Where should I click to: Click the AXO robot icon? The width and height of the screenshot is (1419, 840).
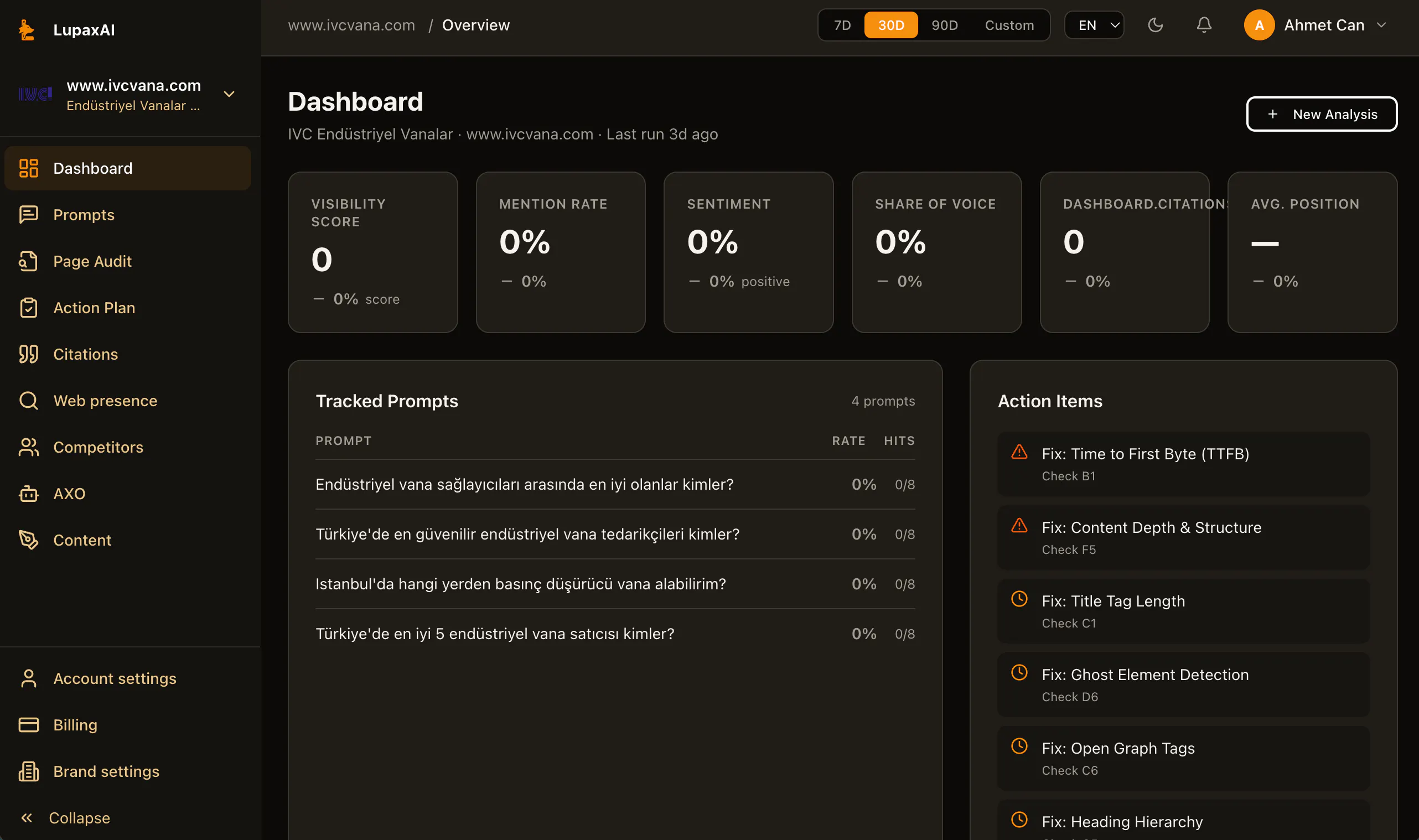(28, 494)
